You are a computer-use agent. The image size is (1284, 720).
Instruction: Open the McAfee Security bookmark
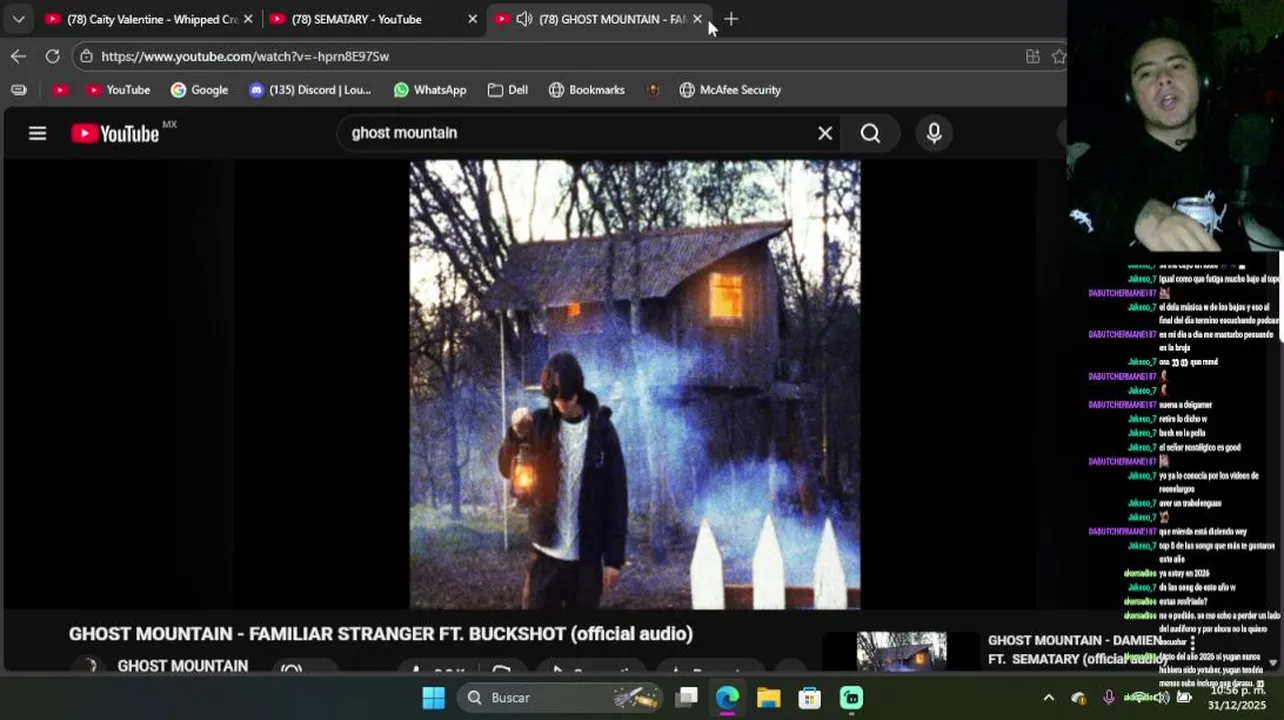(x=730, y=90)
